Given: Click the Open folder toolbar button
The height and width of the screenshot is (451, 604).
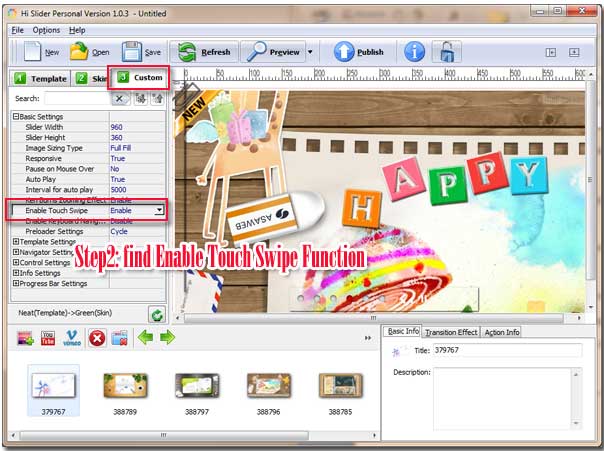Looking at the screenshot, I should tap(90, 52).
